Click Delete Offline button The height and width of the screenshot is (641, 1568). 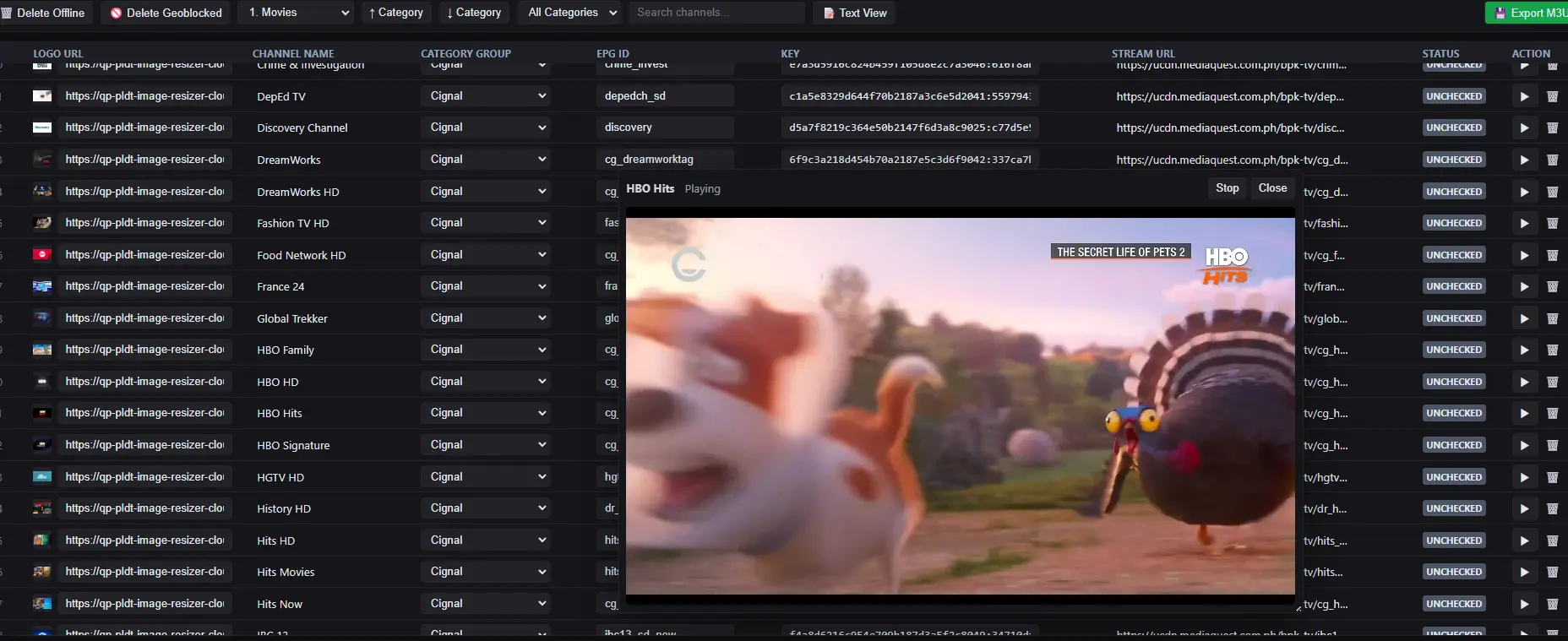click(44, 13)
